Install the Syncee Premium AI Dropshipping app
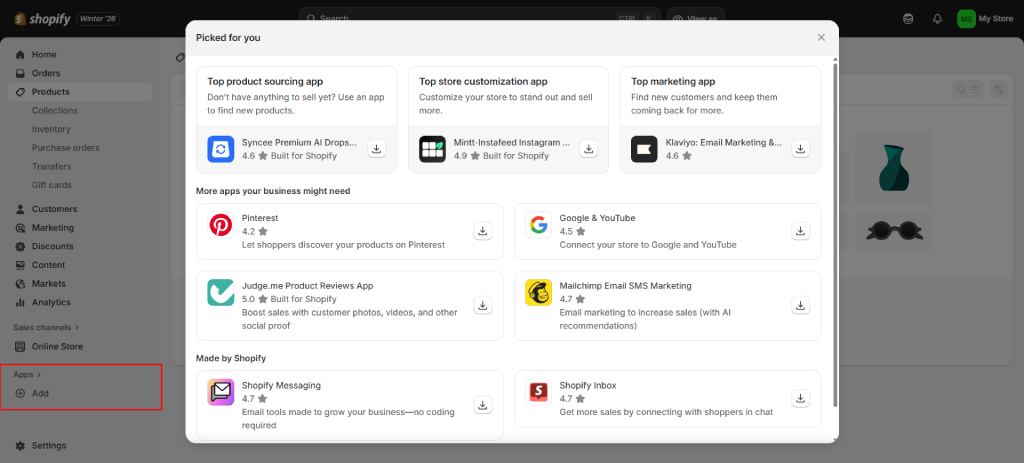 pyautogui.click(x=376, y=149)
